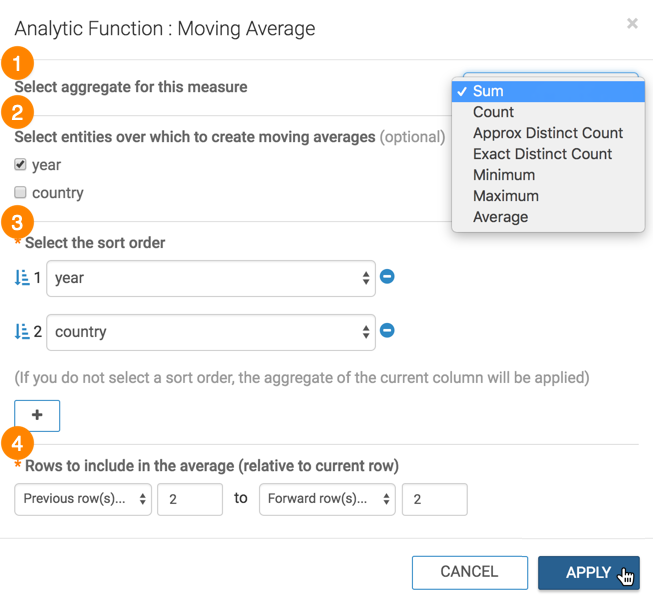Select Maximum aggregate option
This screenshot has width=653, height=605.
tap(505, 196)
